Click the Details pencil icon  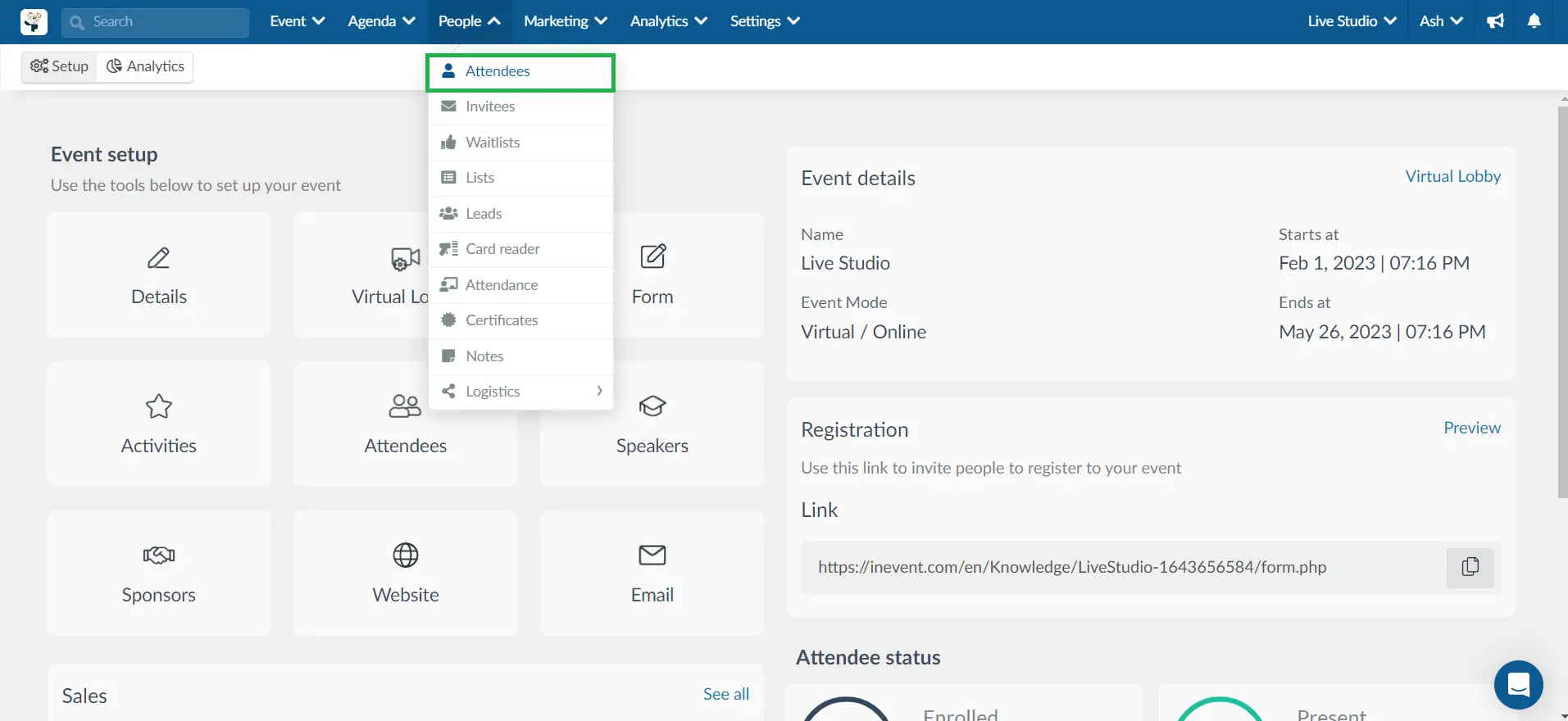[x=159, y=258]
